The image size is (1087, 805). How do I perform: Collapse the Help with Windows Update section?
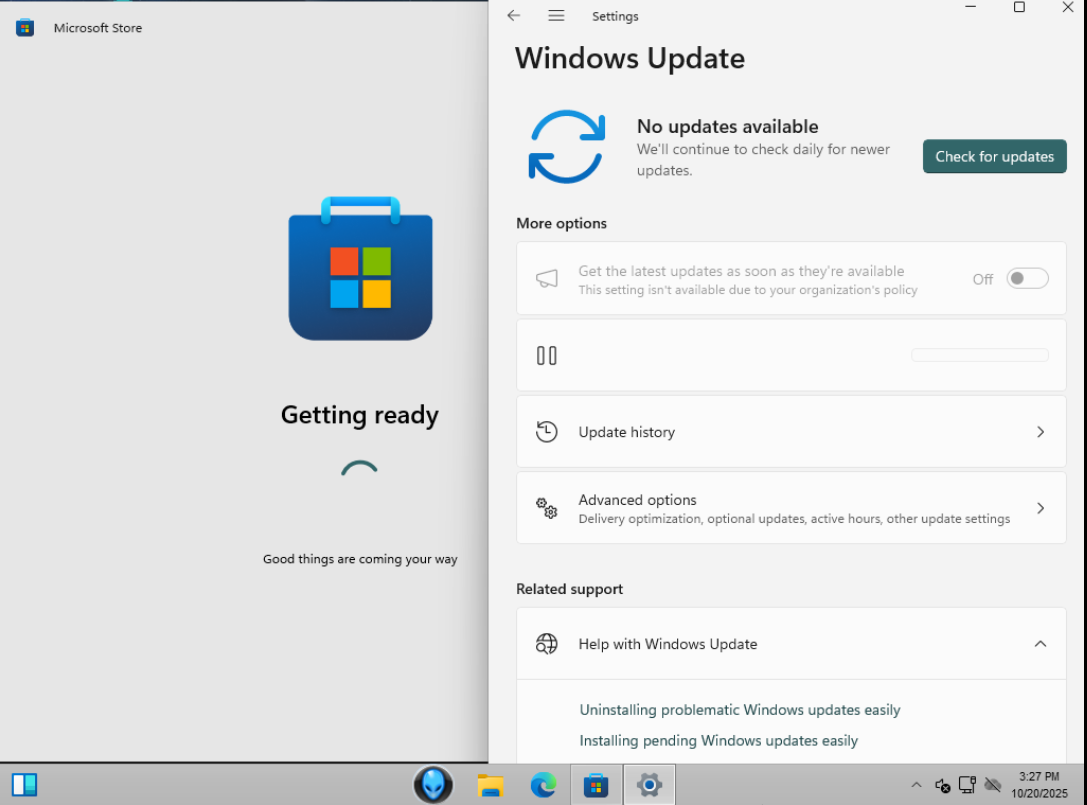[1040, 644]
